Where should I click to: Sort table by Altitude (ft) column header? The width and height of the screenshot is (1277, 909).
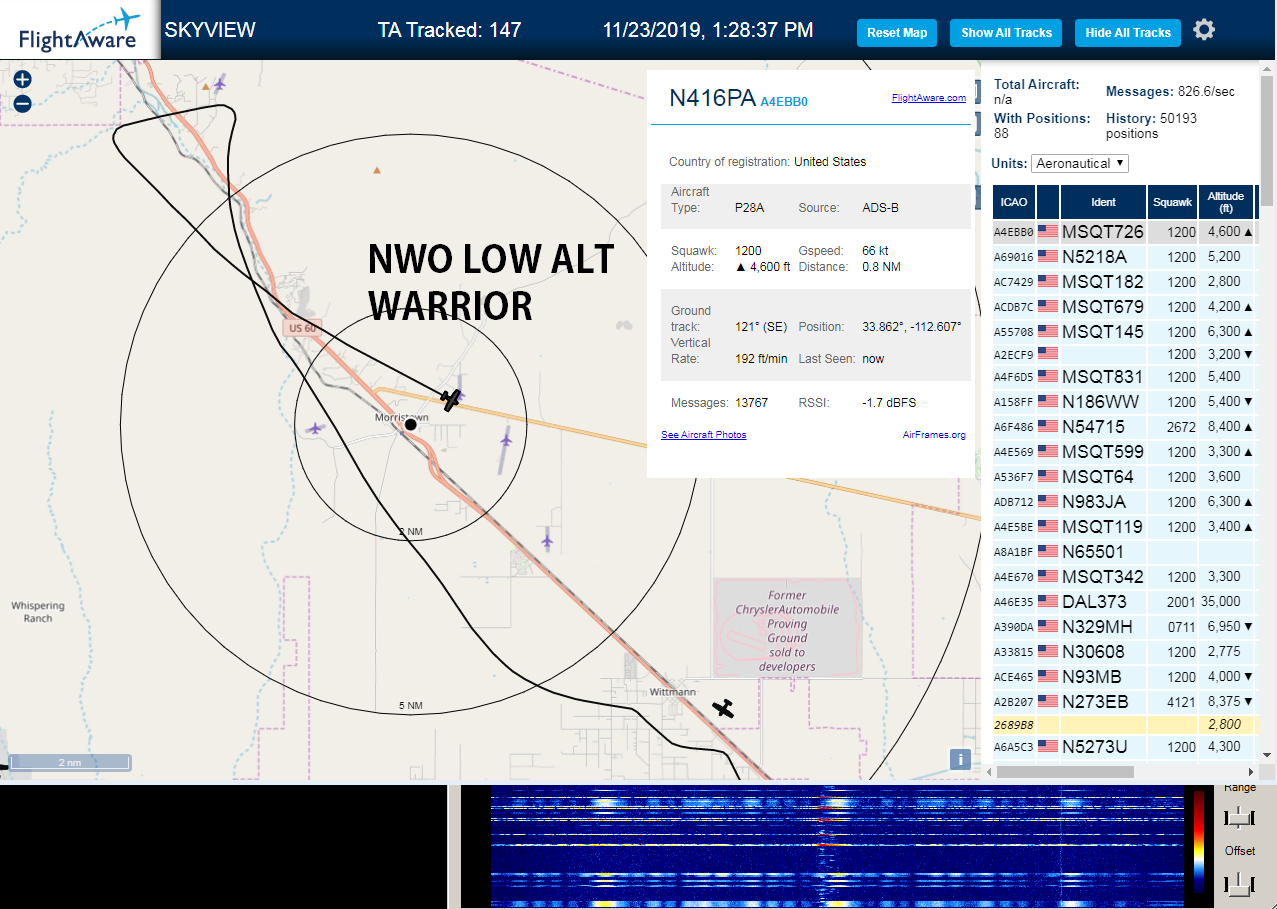(x=1225, y=202)
